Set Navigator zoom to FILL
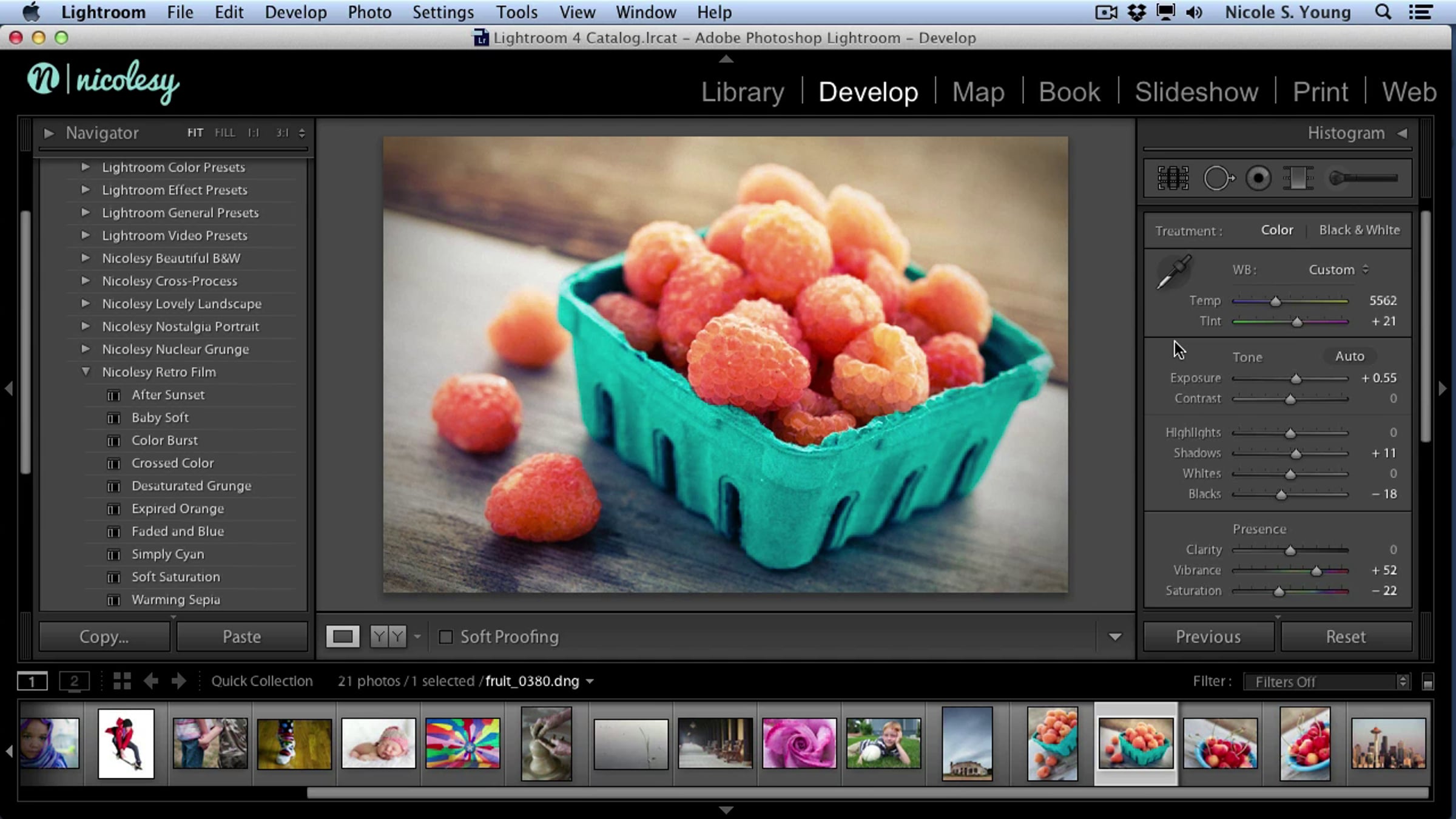This screenshot has height=819, width=1456. click(x=224, y=132)
